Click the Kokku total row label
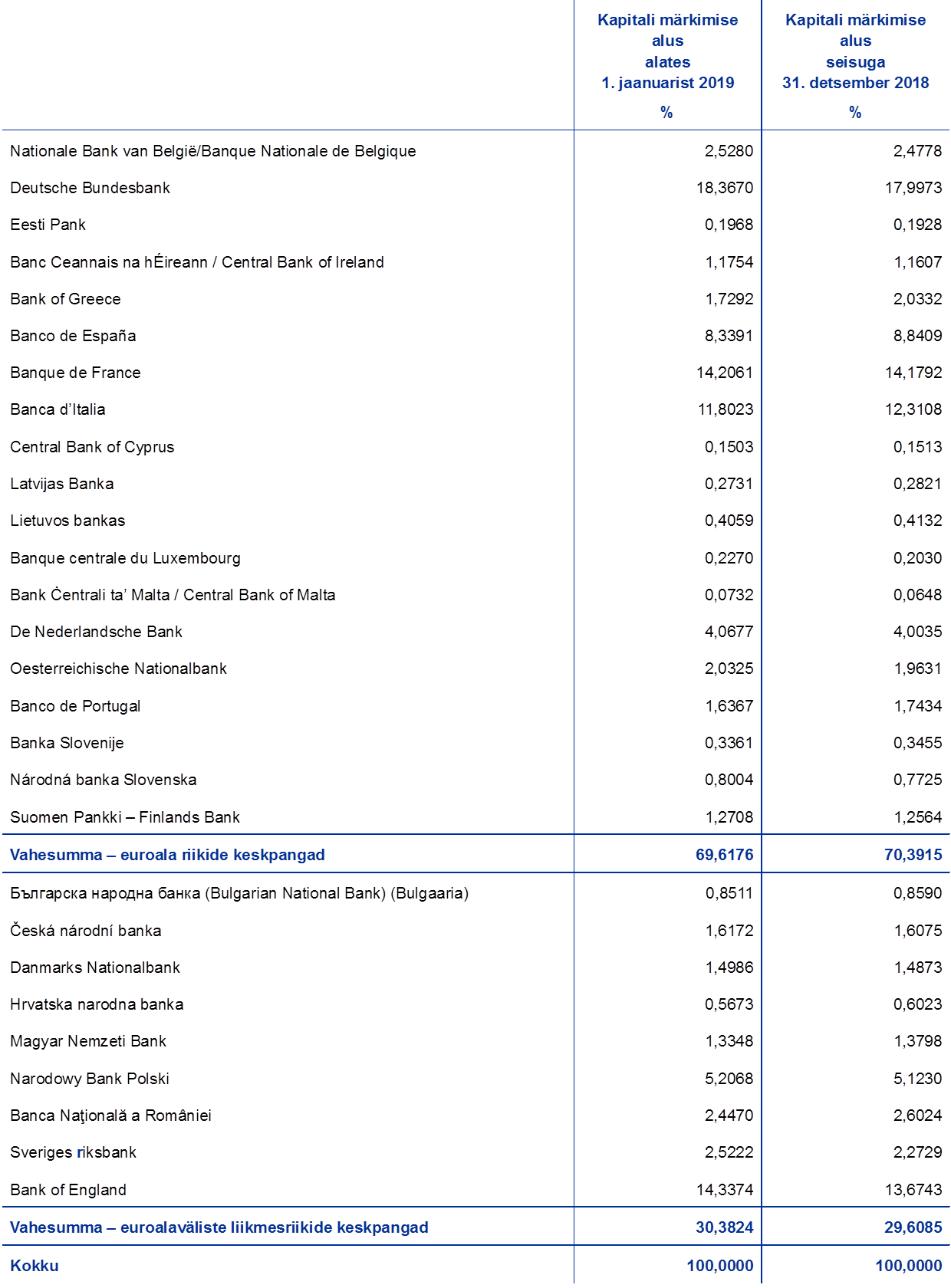Image resolution: width=951 pixels, height=1288 pixels. coord(35,1266)
